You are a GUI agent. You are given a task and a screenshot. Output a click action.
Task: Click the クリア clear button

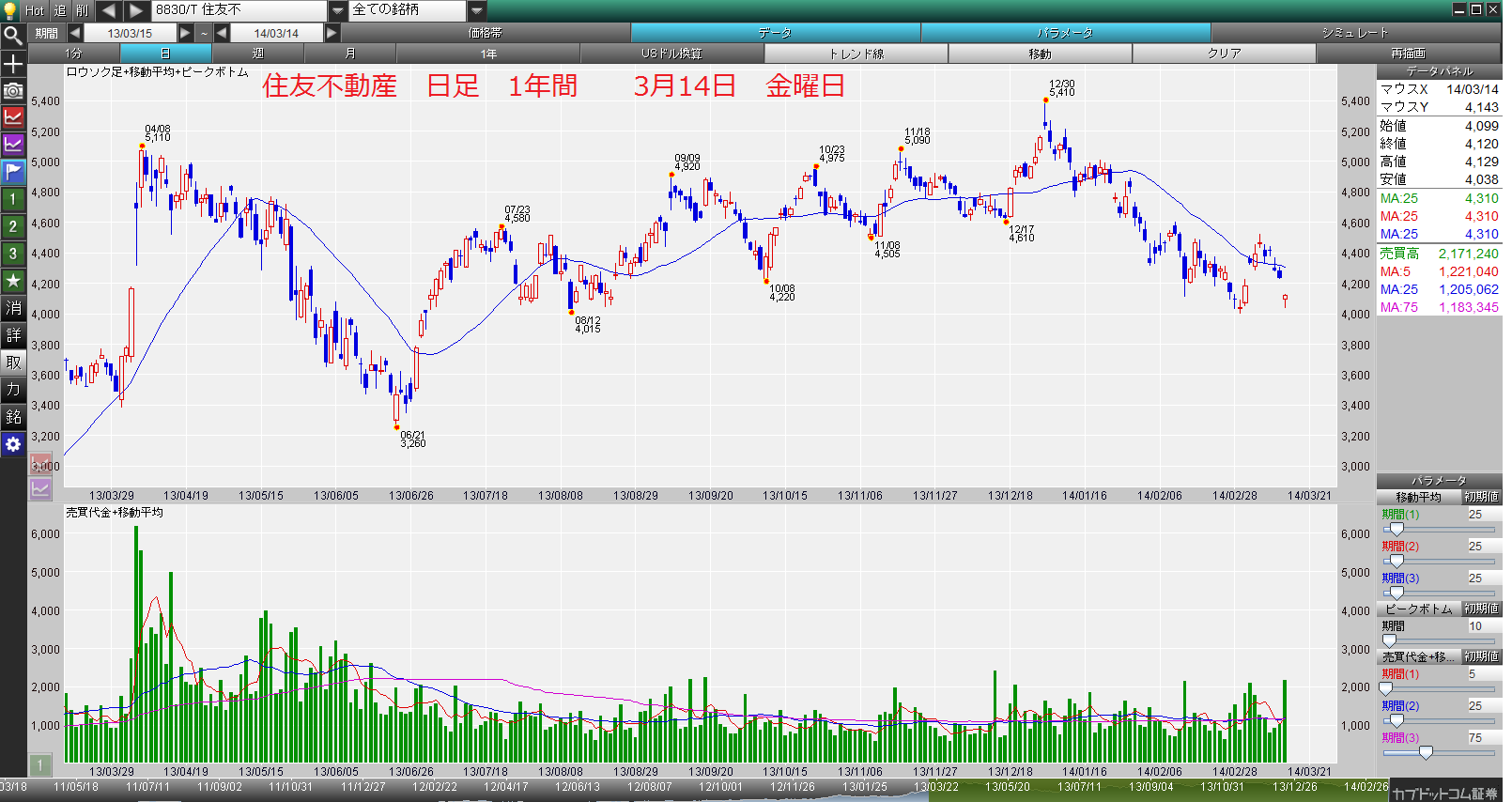1225,54
